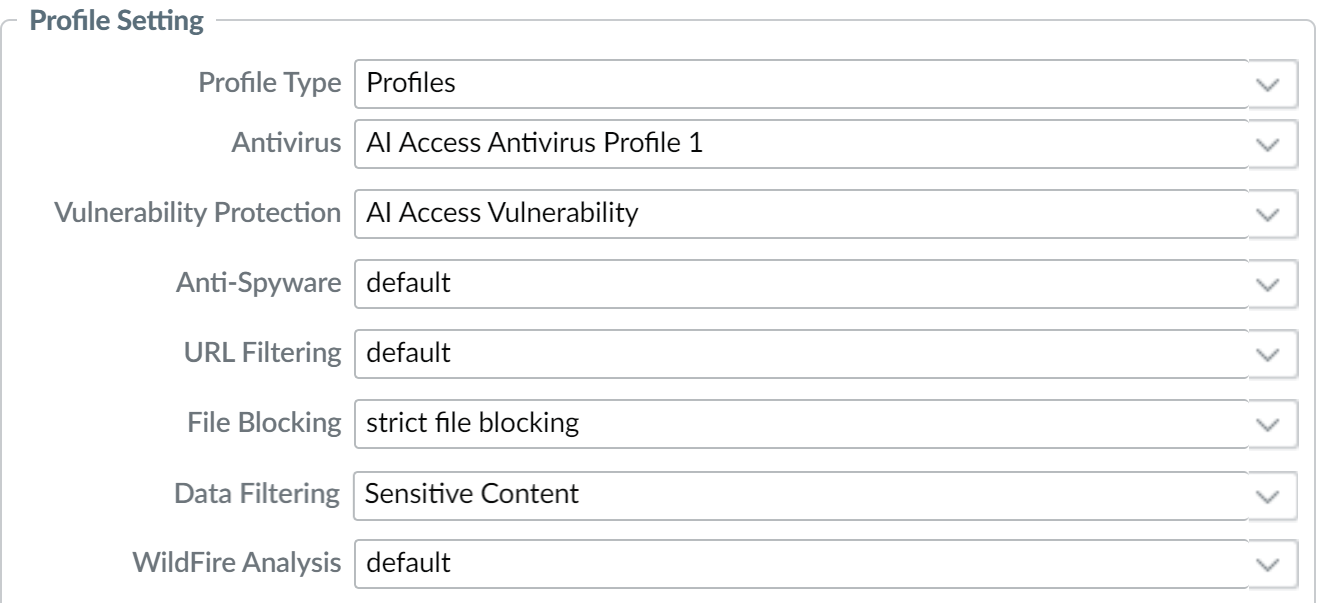Click the URL Filtering dropdown chevron arrow
The image size is (1317, 603).
(x=1272, y=354)
